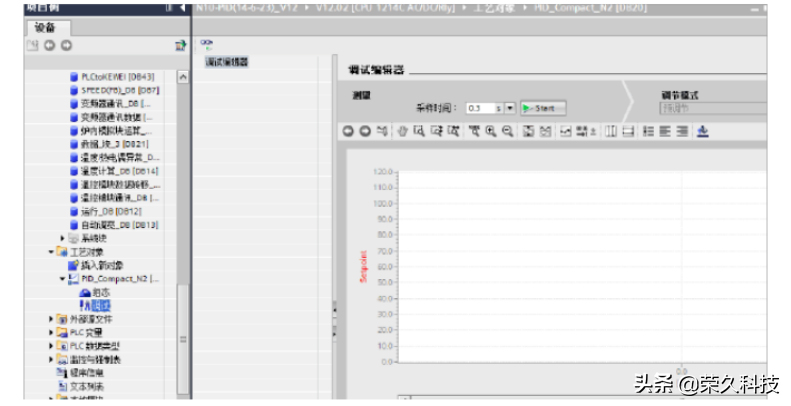This screenshot has height=406, width=791.
Task: Open the tuning mode dropdown
Action: [712, 108]
